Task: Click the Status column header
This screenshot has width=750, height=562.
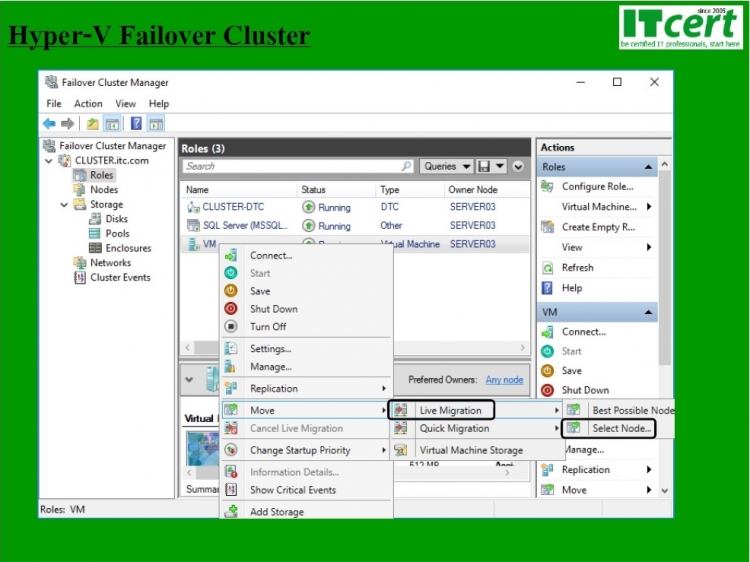Action: tap(313, 190)
